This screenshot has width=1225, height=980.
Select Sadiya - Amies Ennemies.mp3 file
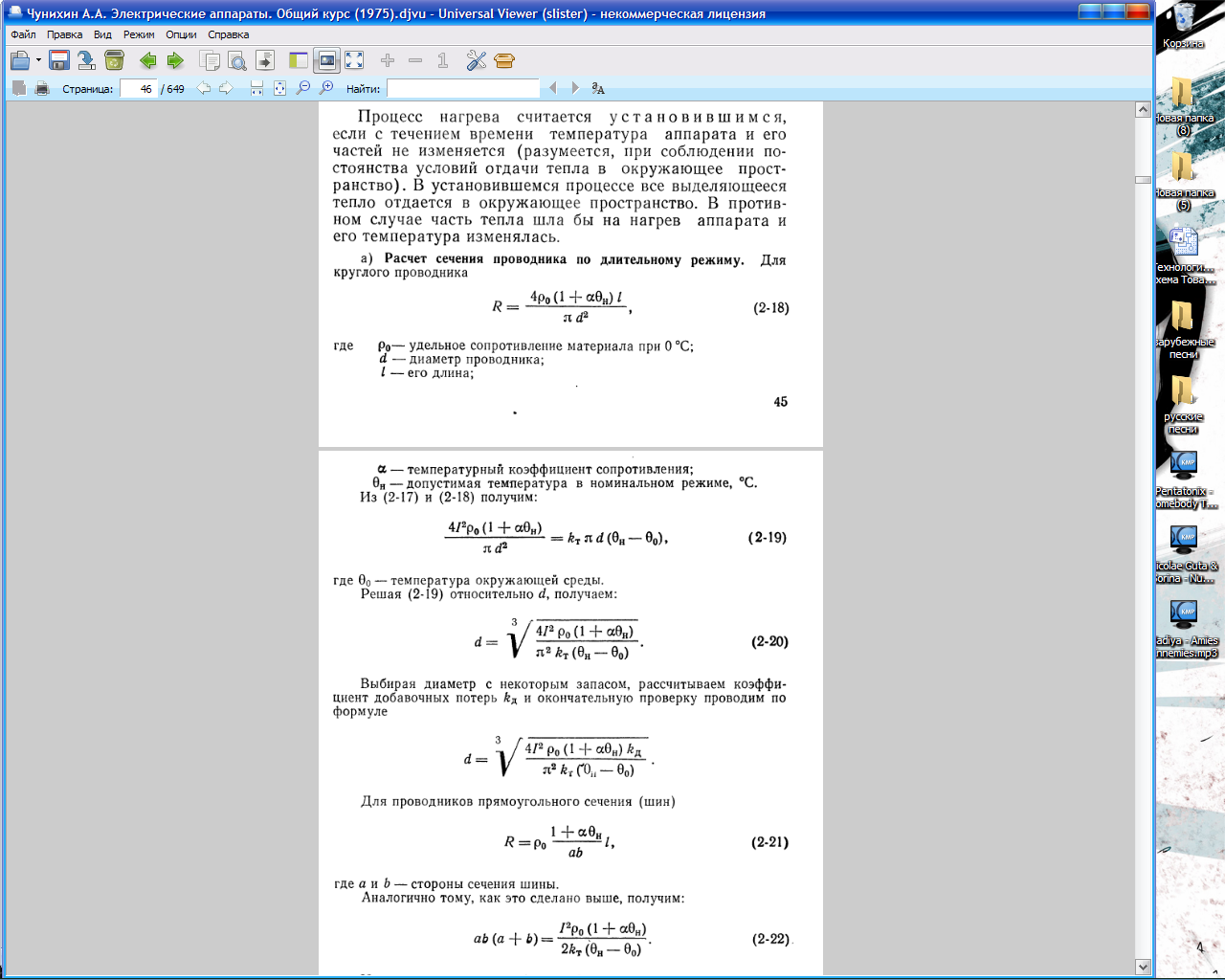click(x=1185, y=628)
